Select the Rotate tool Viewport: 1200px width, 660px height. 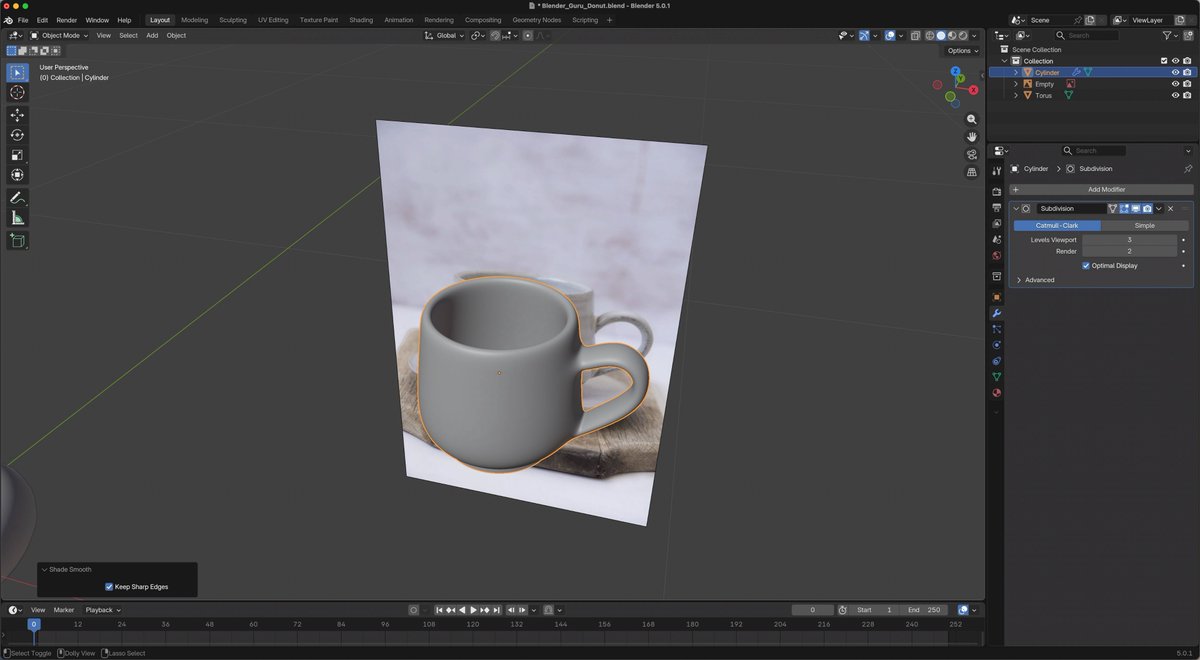click(17, 135)
